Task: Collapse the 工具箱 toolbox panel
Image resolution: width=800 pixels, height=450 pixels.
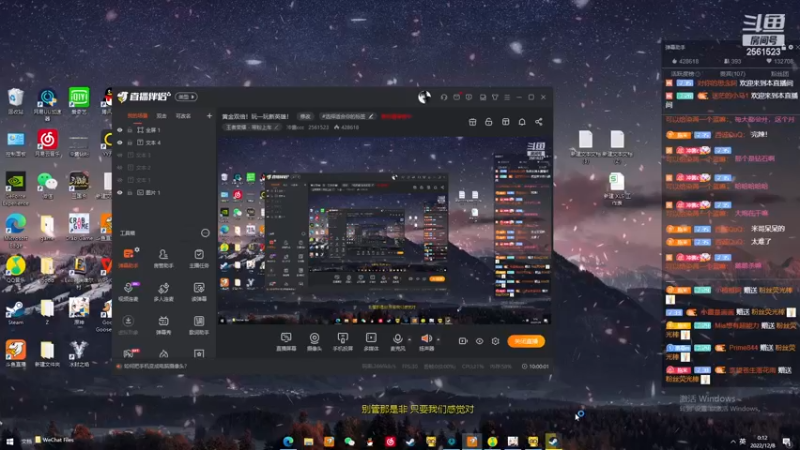Action: click(205, 233)
